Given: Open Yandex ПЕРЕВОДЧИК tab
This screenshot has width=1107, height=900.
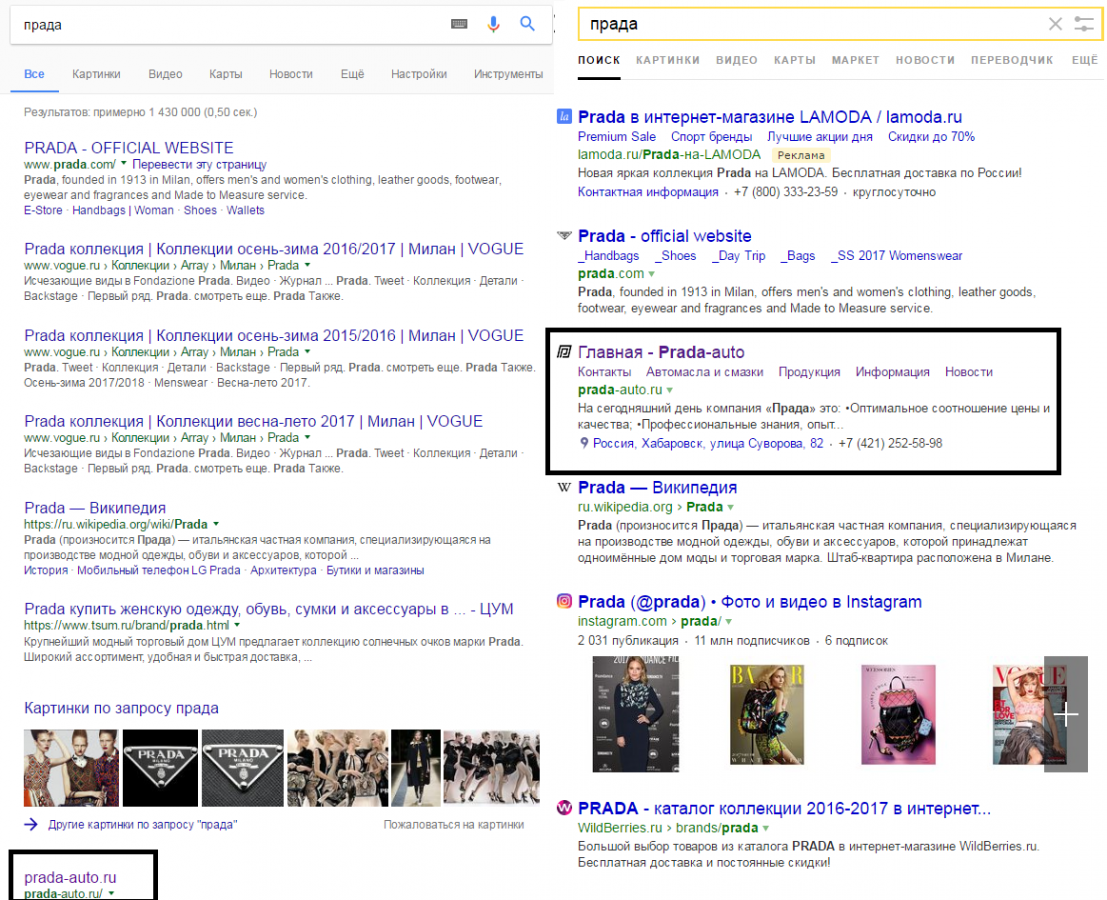Looking at the screenshot, I should [1012, 61].
